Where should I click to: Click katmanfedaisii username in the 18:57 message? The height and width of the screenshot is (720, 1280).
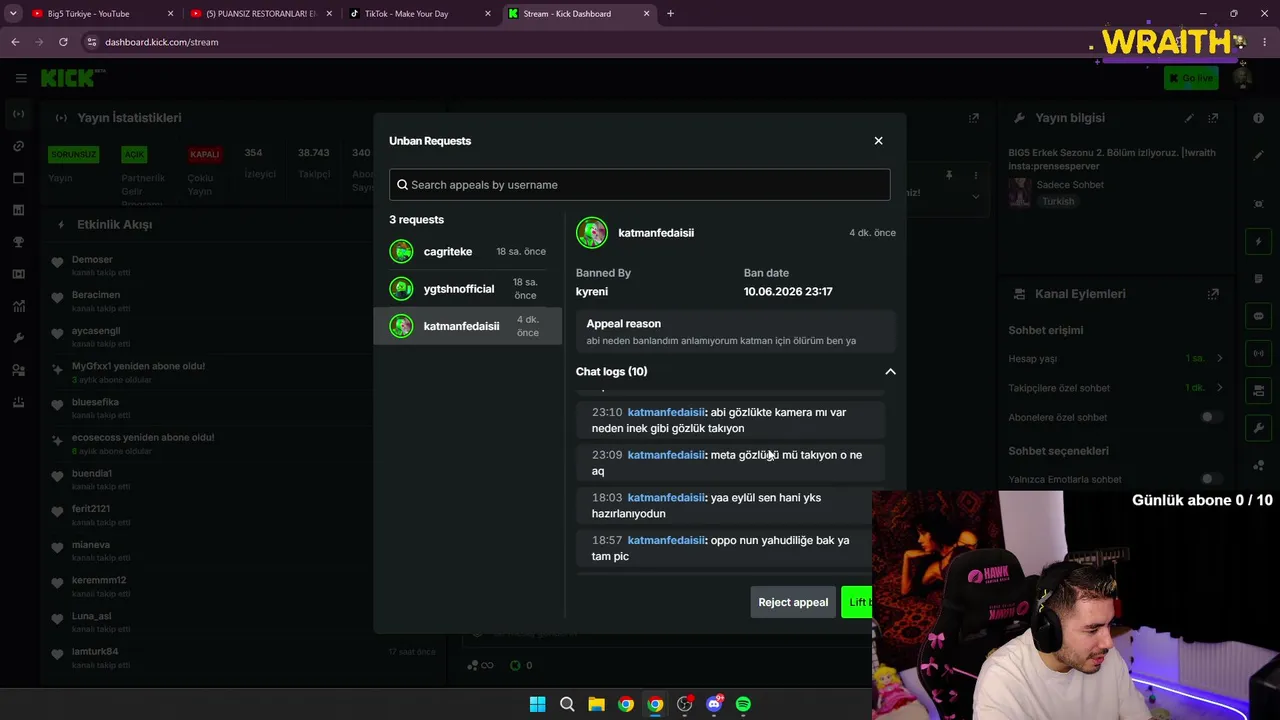click(666, 540)
